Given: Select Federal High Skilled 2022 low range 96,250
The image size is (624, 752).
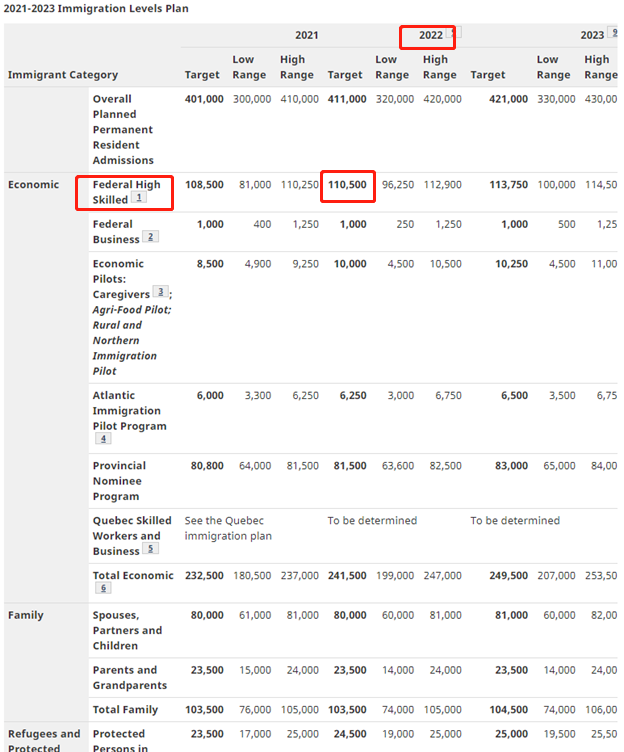Looking at the screenshot, I should 398,185.
